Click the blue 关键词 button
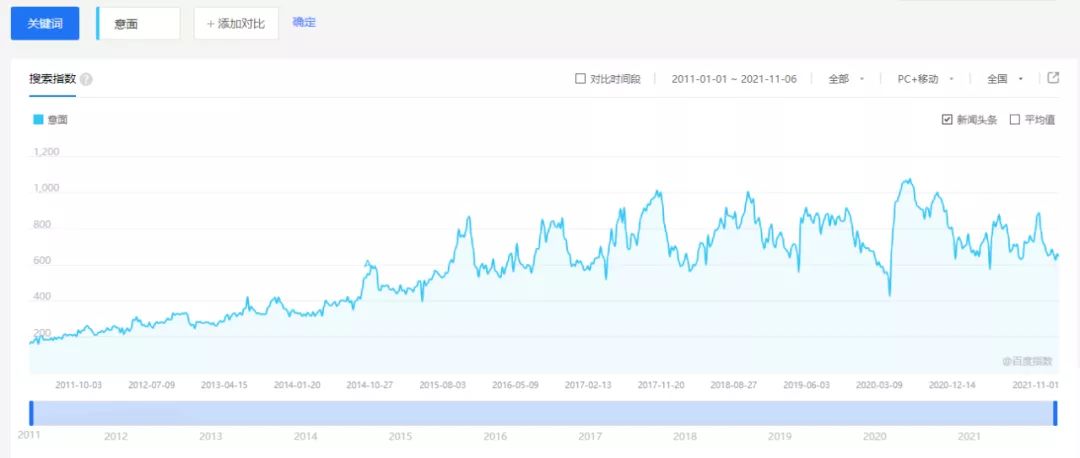1080x458 pixels. (45, 24)
